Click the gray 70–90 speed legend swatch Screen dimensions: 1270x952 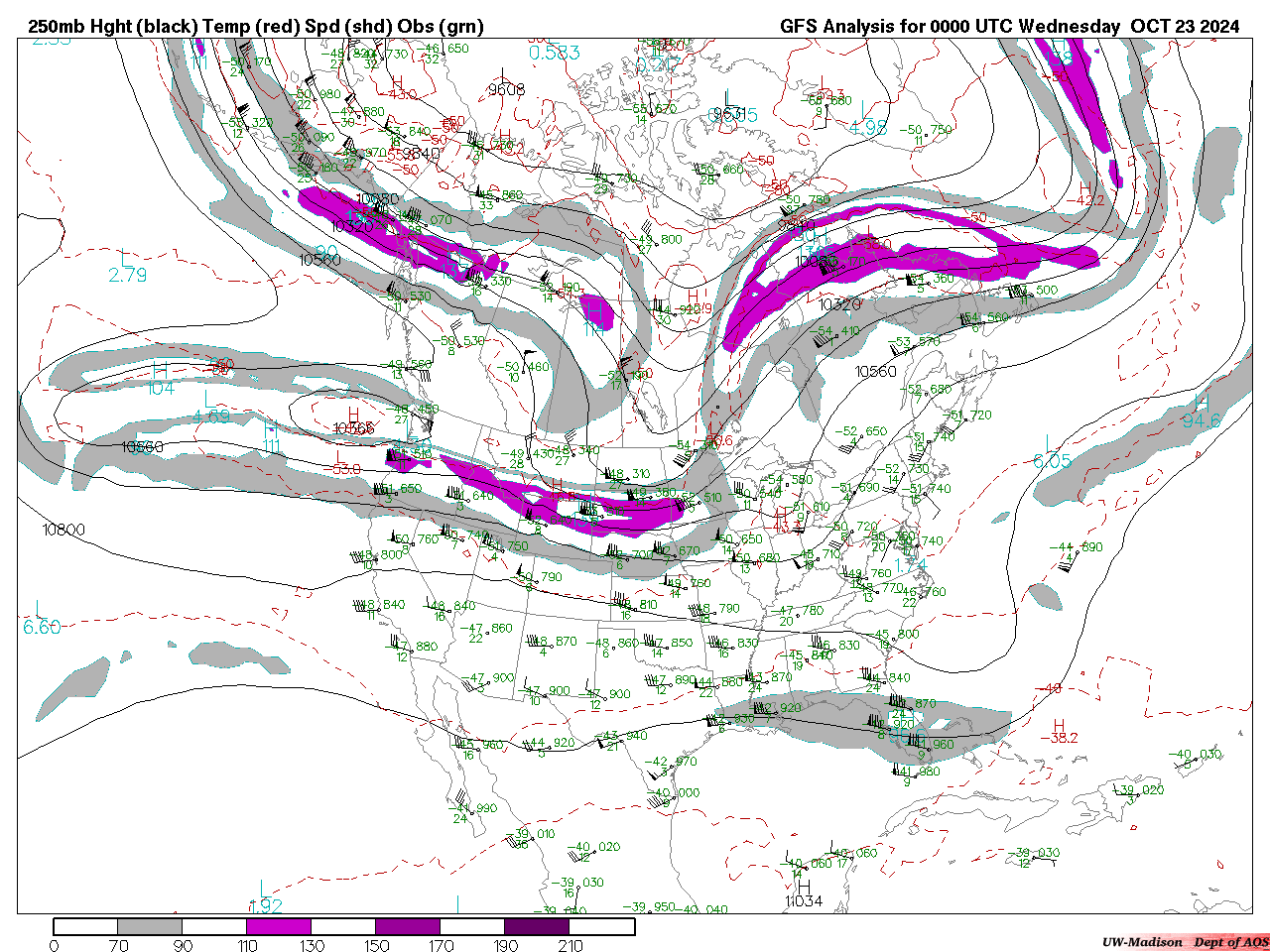(150, 926)
